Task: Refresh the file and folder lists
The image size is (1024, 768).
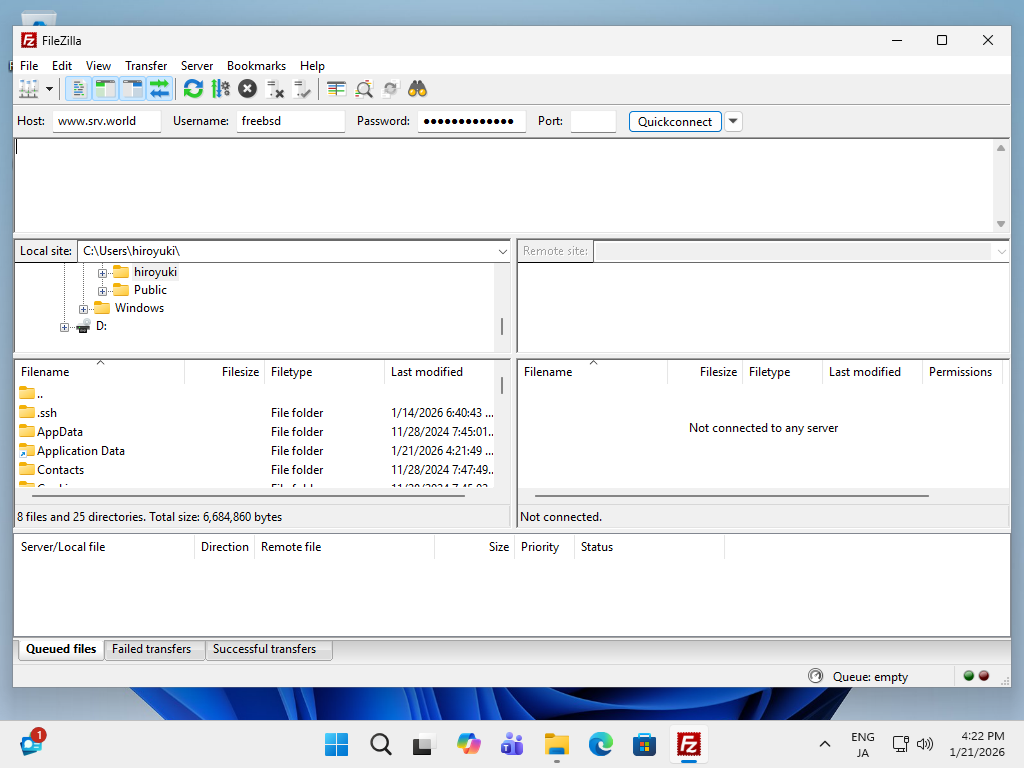Action: [193, 88]
